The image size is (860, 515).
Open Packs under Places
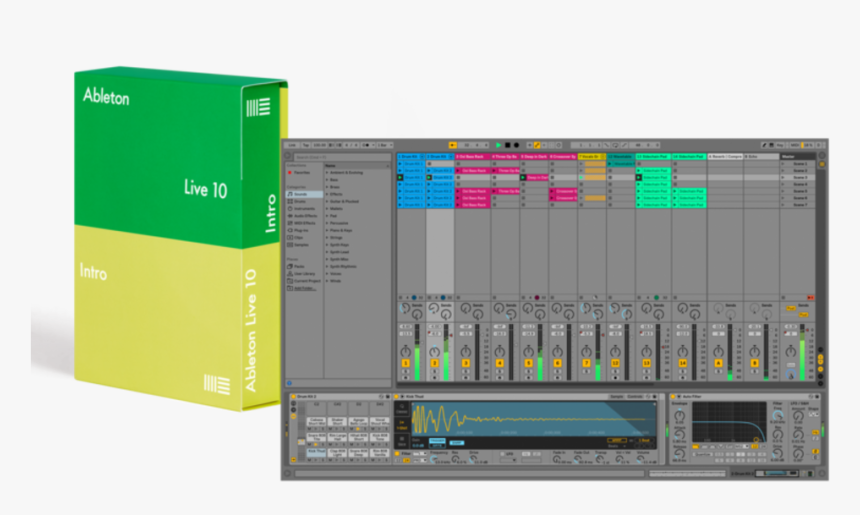click(304, 267)
